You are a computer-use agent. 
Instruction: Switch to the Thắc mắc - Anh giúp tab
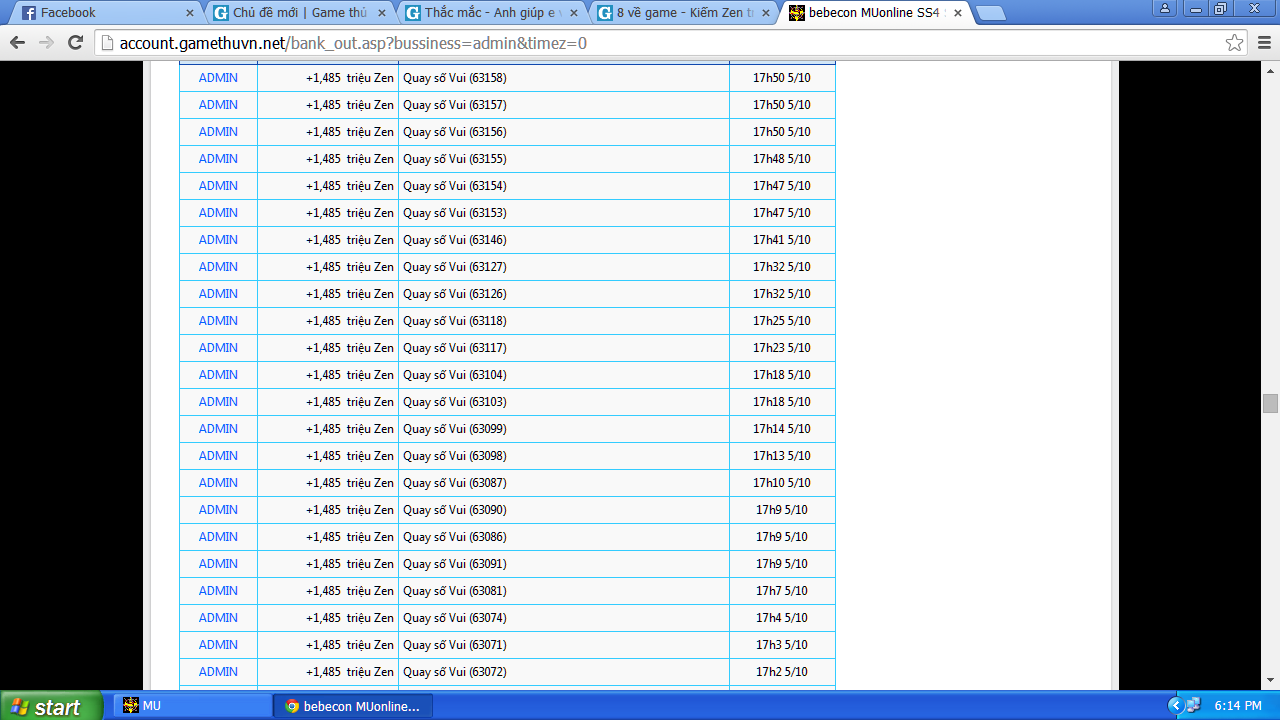coord(492,13)
